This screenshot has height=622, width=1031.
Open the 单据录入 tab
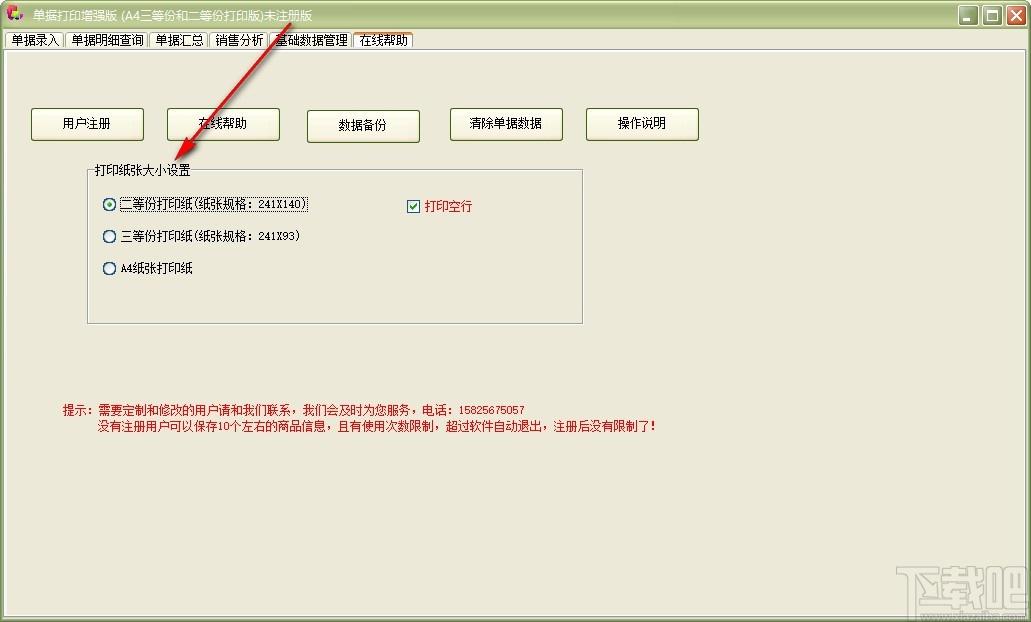35,40
